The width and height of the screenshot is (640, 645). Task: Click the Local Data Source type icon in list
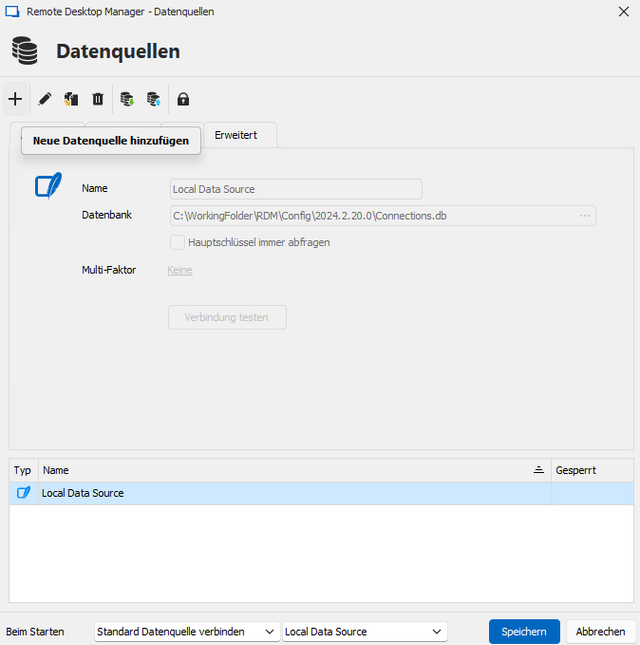click(x=23, y=493)
